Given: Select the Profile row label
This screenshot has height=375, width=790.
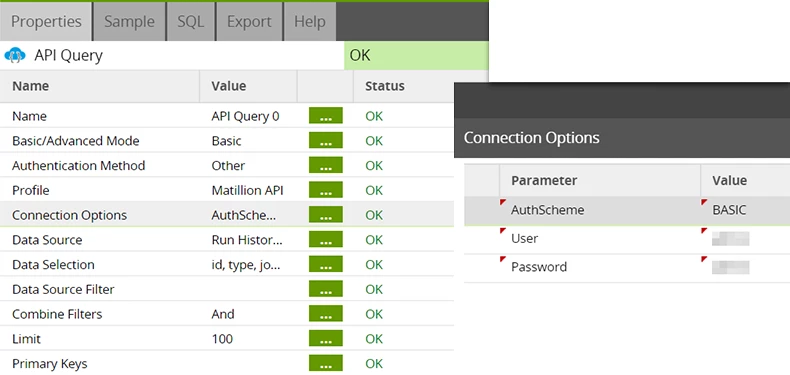Looking at the screenshot, I should (x=31, y=191).
